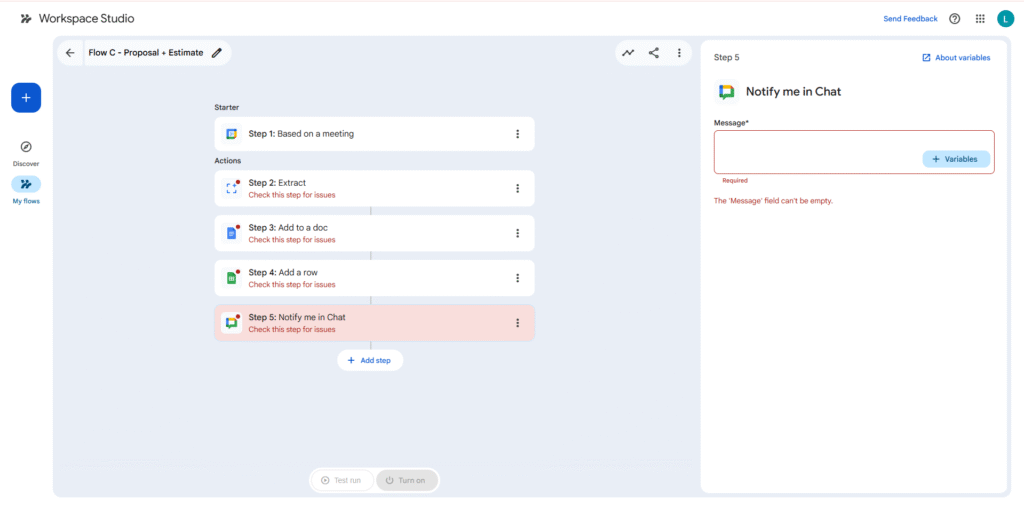Open the flow activity chart icon
The height and width of the screenshot is (507, 1024).
pos(628,53)
